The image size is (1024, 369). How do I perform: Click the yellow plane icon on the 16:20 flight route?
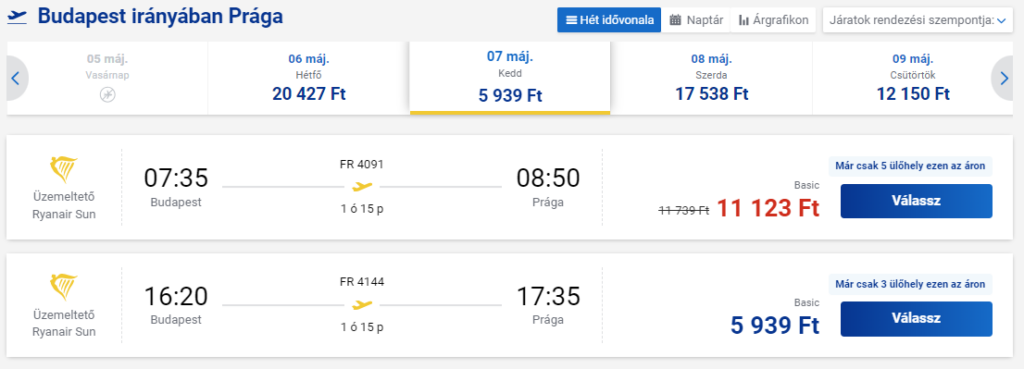point(362,304)
